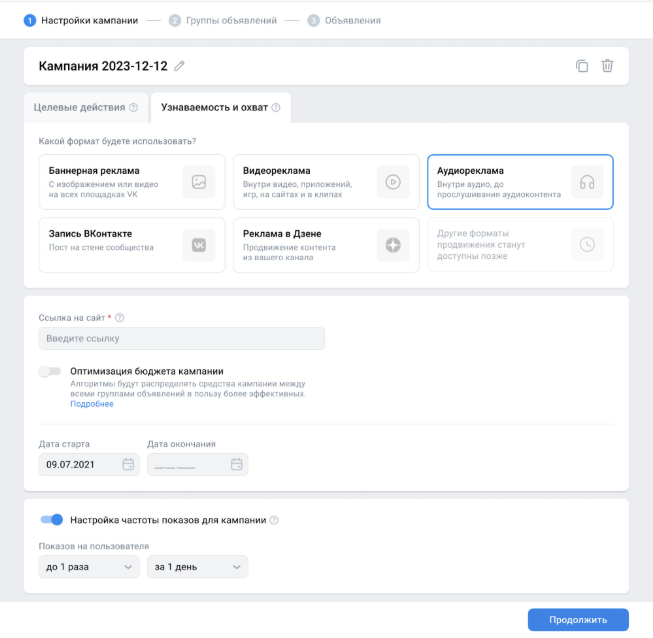
Task: Enable Оптимизация бюджета кампании toggle
Action: click(50, 371)
